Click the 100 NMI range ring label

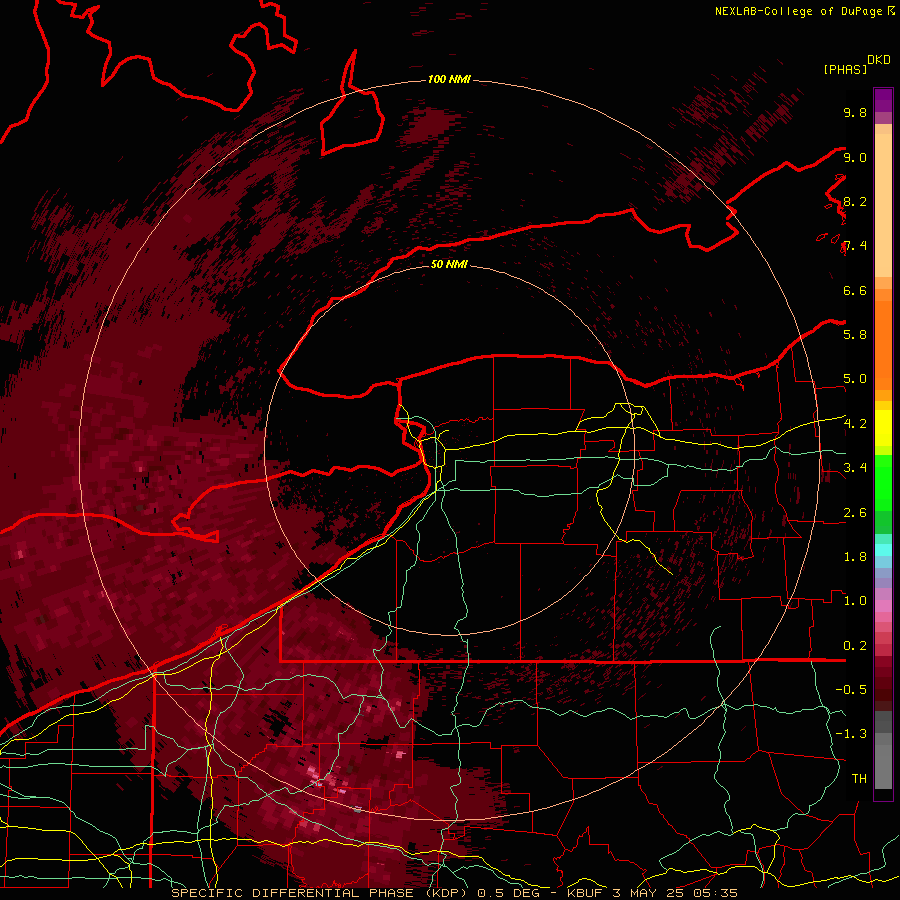point(449,79)
